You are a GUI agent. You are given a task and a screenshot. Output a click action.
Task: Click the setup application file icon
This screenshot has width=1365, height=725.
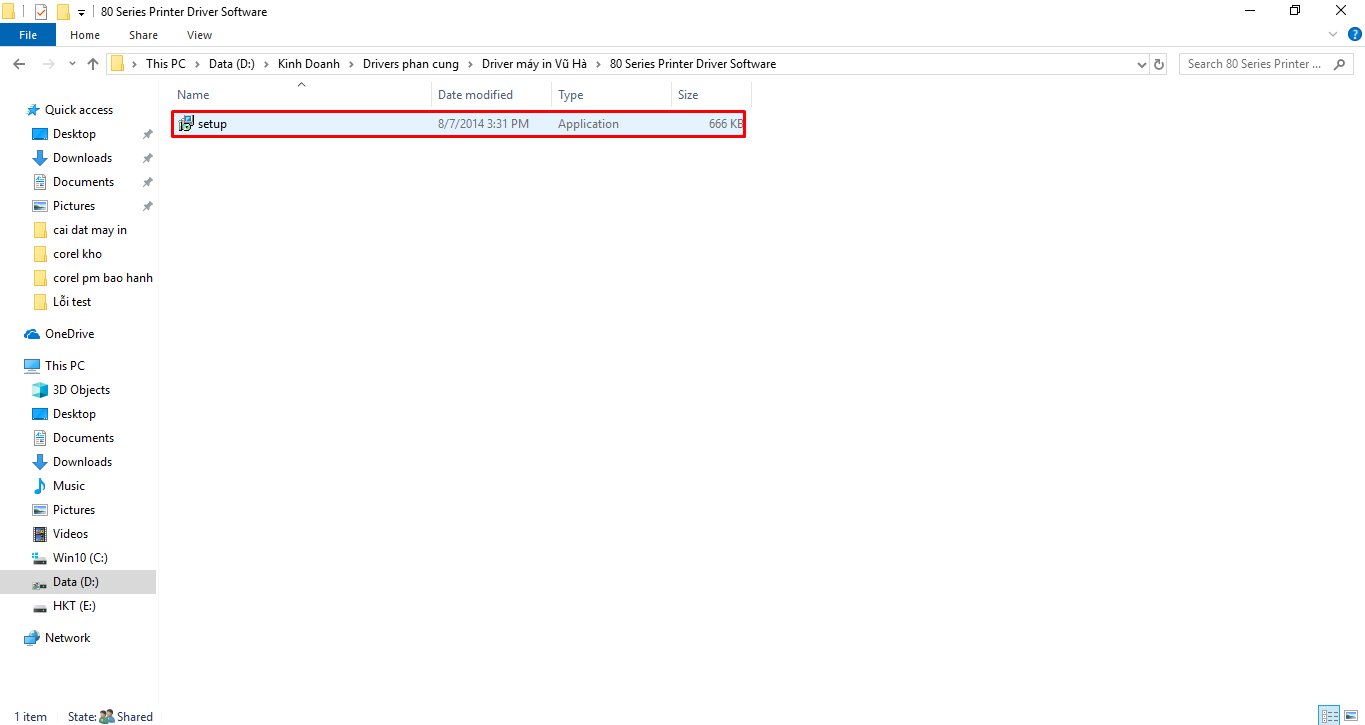tap(186, 124)
